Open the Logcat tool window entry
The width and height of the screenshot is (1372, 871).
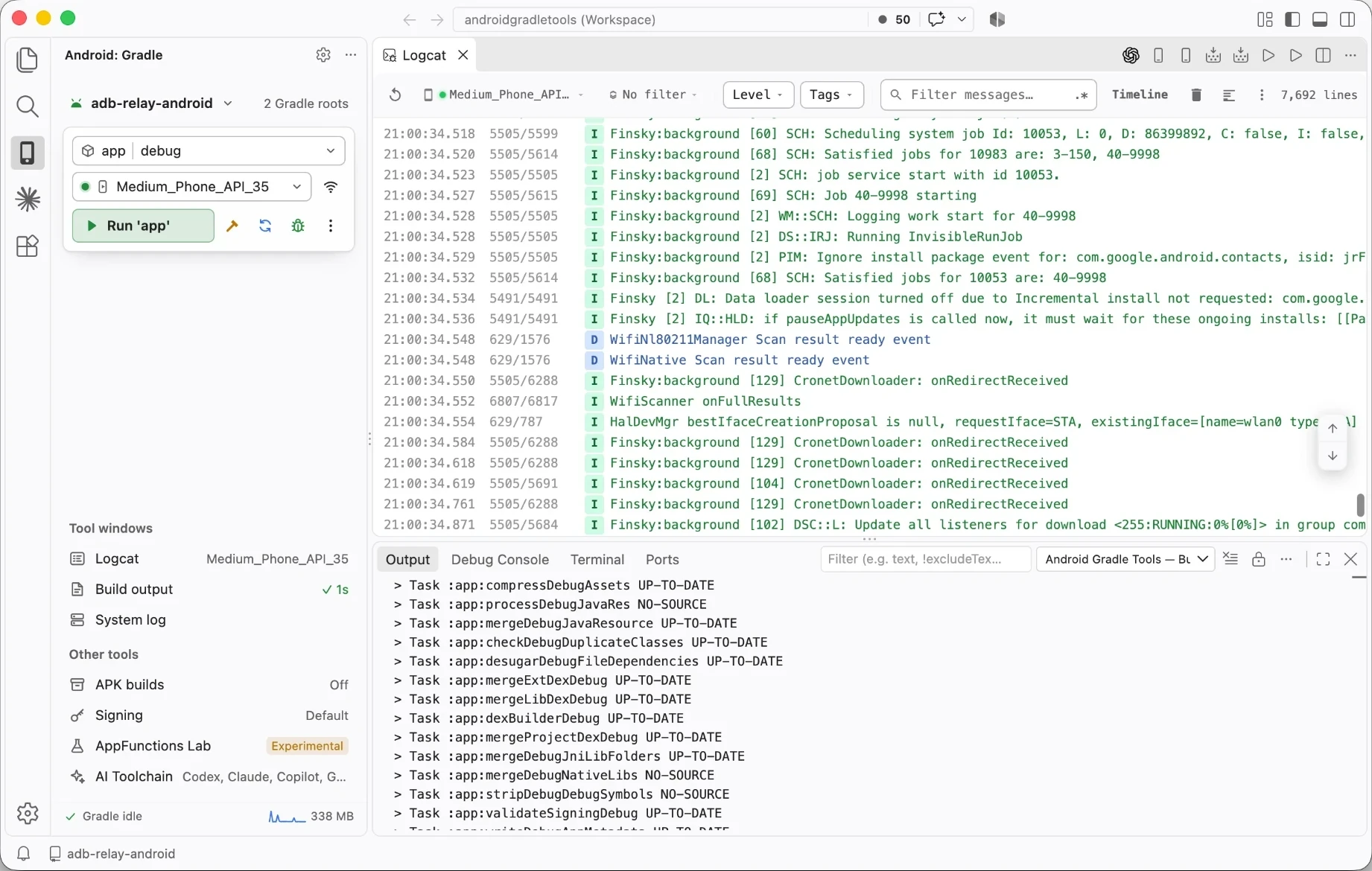[x=209, y=559]
